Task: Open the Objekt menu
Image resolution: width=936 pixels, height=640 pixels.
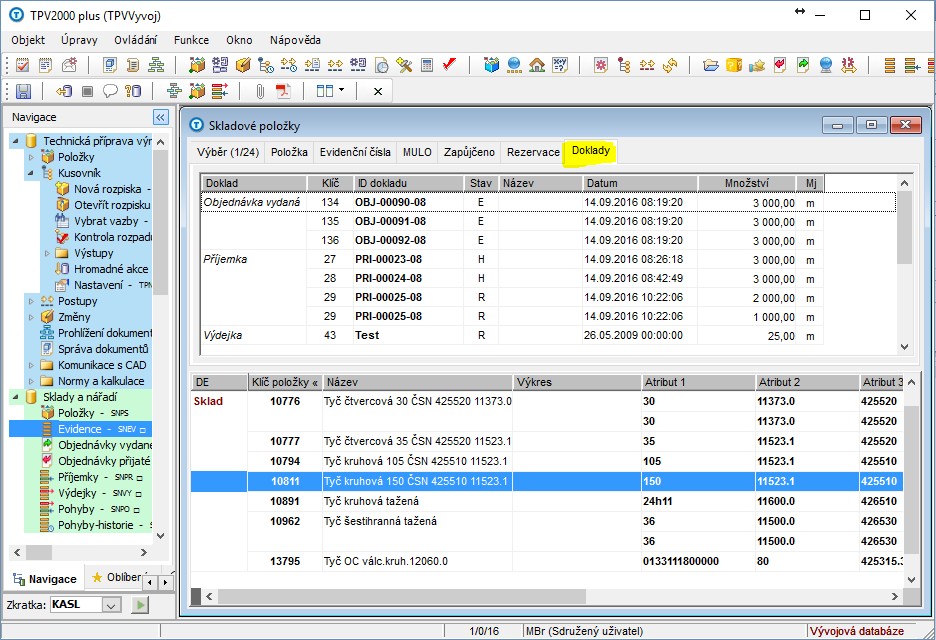Action: coord(28,40)
